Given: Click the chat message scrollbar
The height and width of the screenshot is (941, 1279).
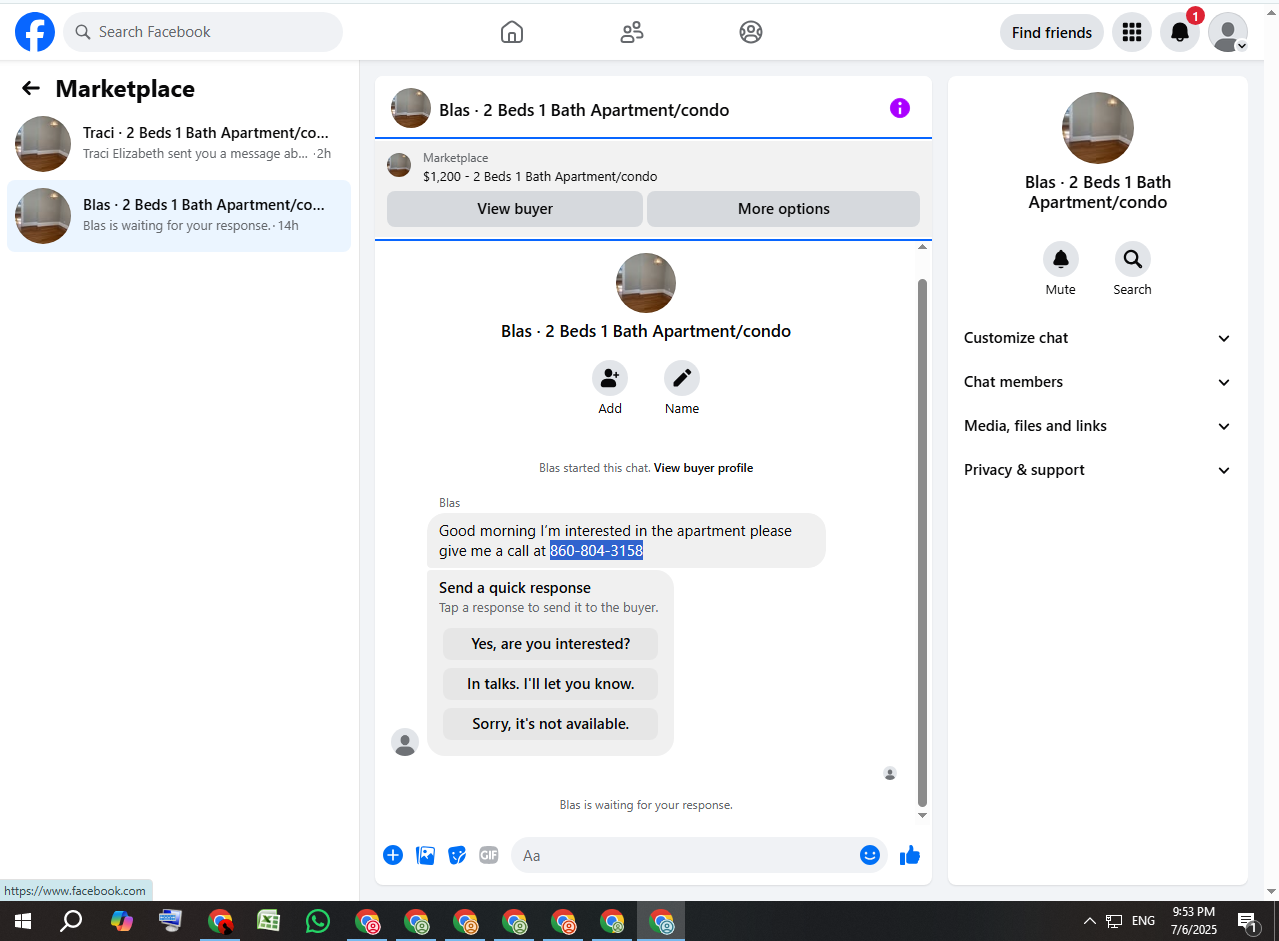Looking at the screenshot, I should coord(922,542).
